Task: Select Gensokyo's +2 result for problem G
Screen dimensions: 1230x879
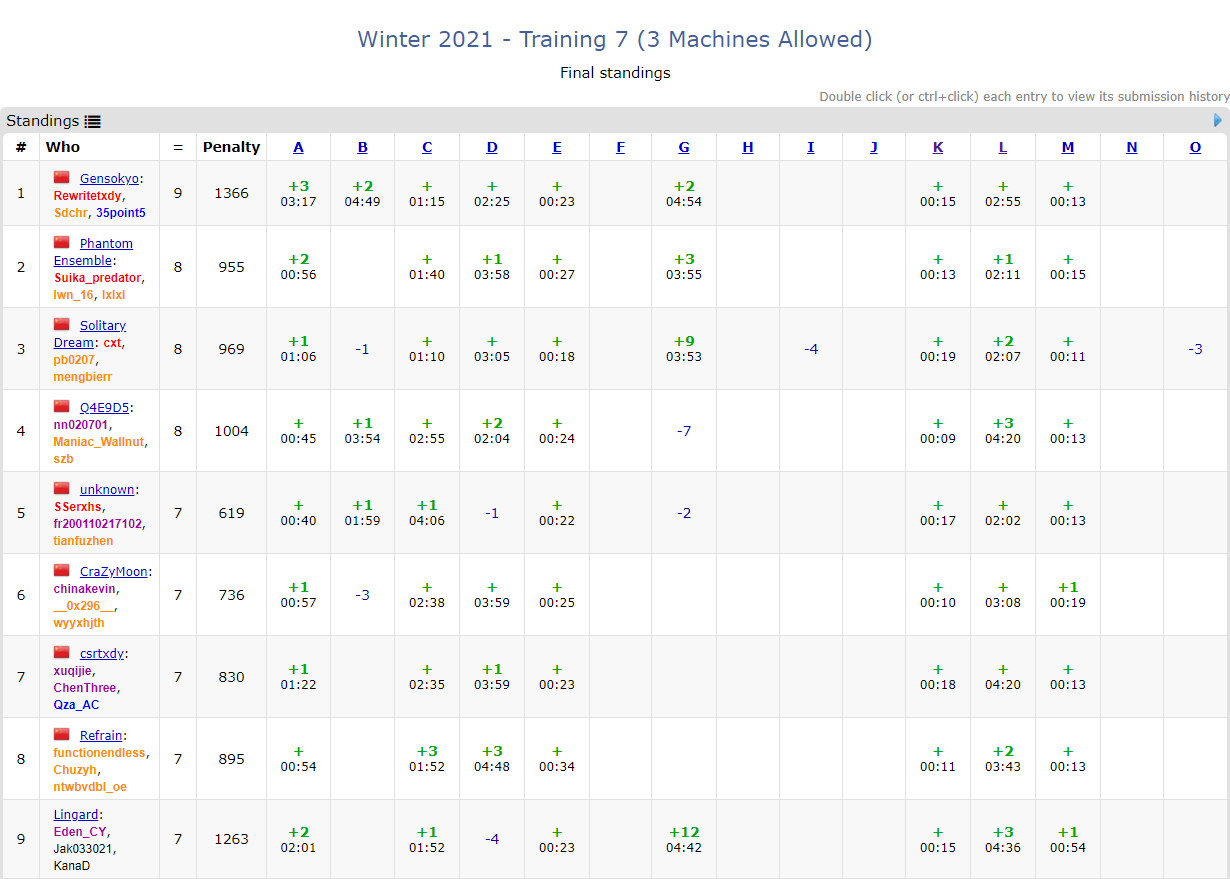Action: 684,193
